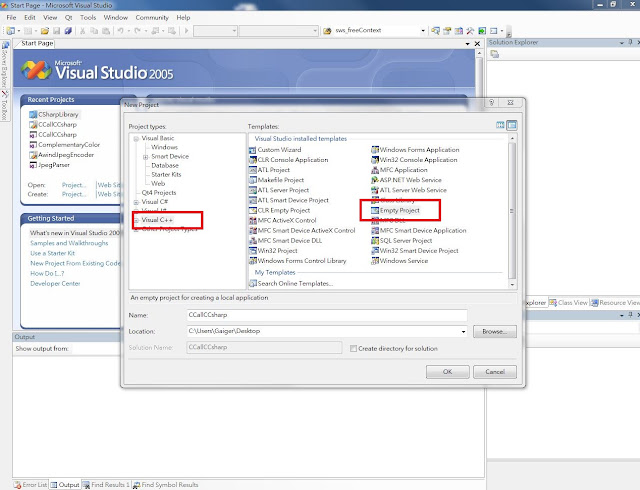
Task: Choose the SQL Server Project template
Action: pyautogui.click(x=401, y=241)
